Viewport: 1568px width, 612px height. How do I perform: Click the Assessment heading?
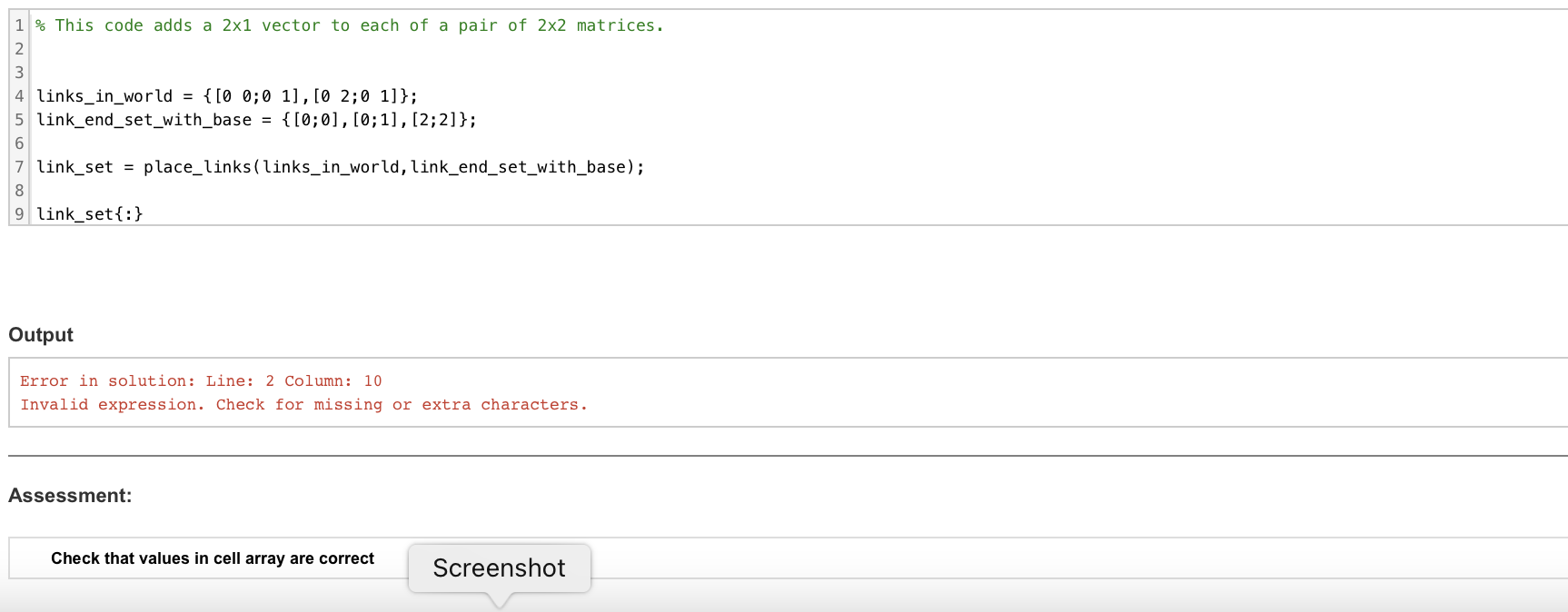[70, 496]
